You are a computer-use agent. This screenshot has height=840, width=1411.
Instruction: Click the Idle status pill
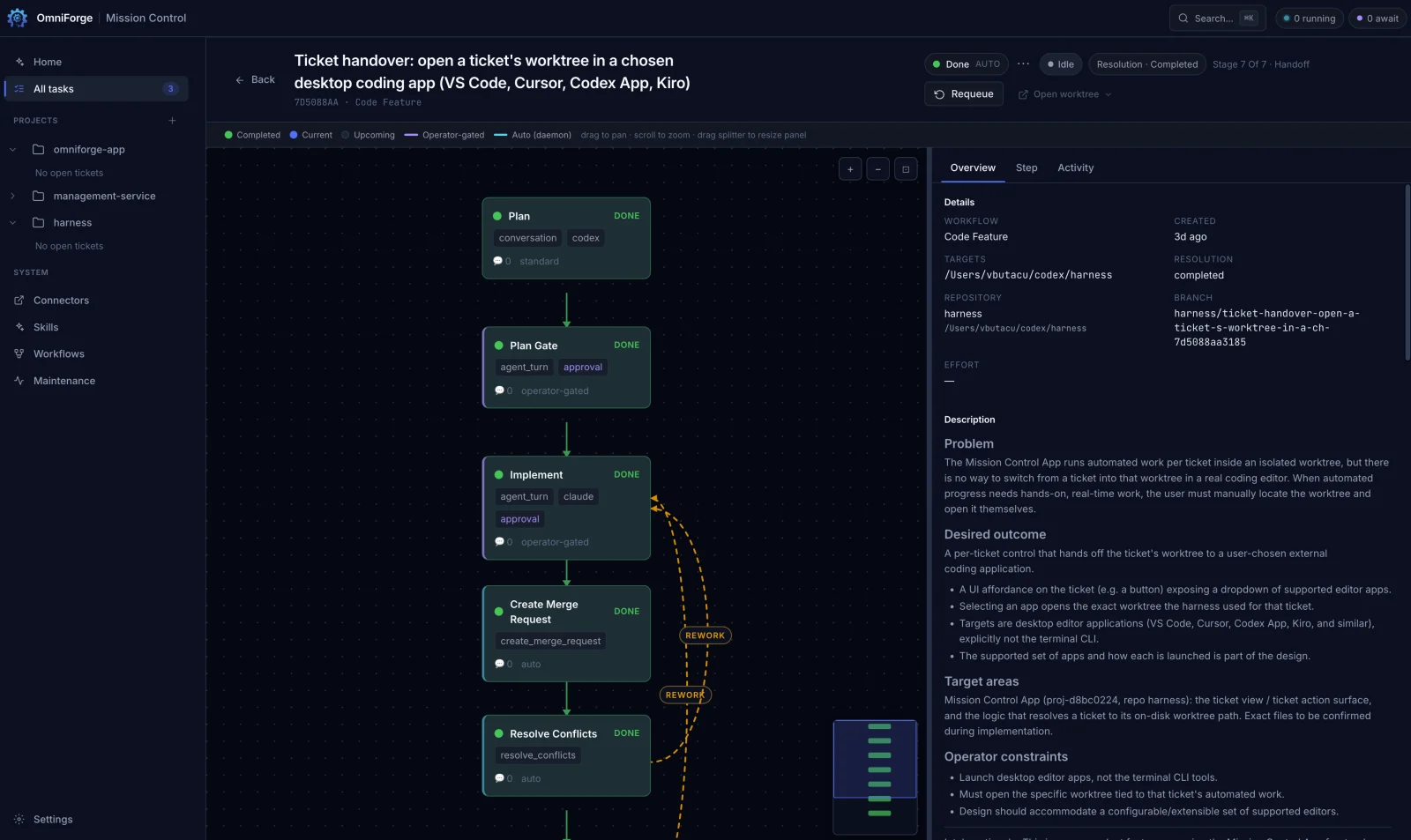tap(1061, 64)
